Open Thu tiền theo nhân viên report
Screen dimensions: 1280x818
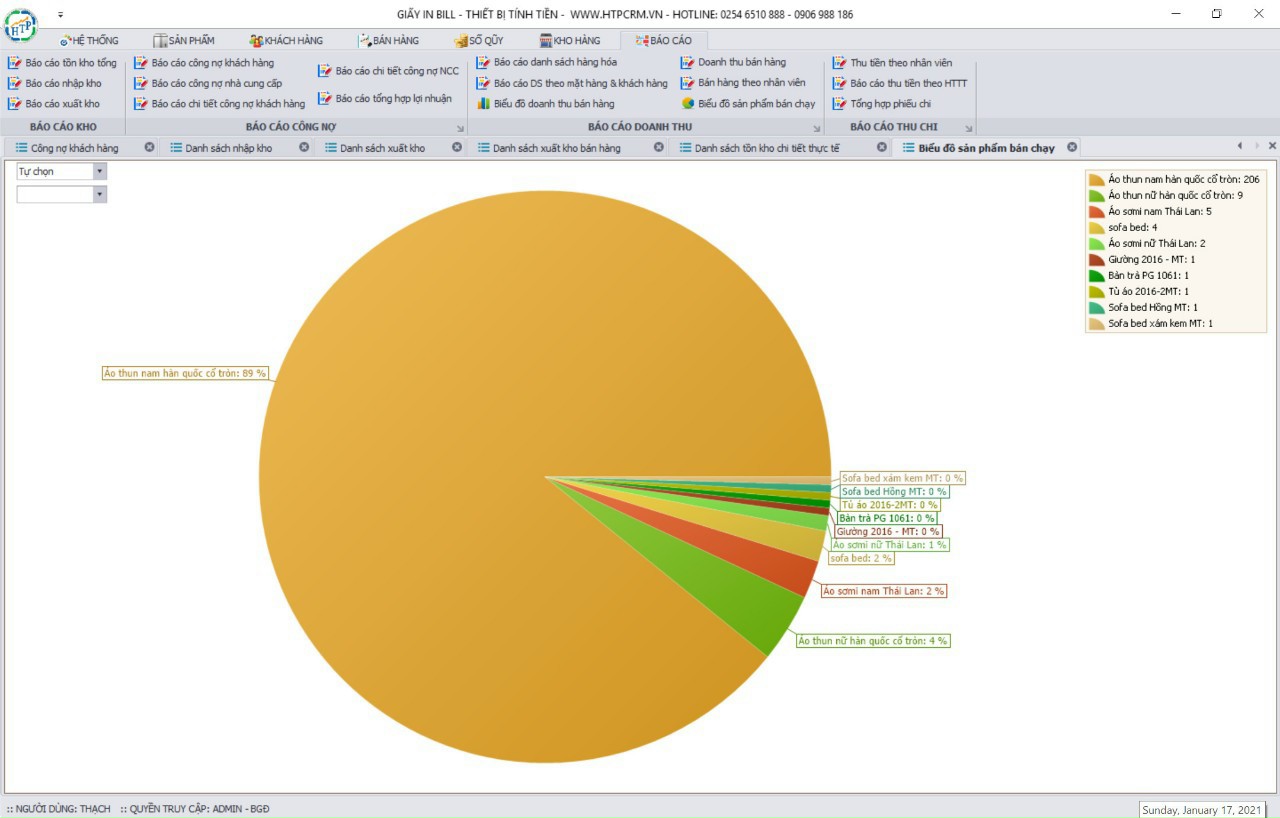(x=893, y=63)
